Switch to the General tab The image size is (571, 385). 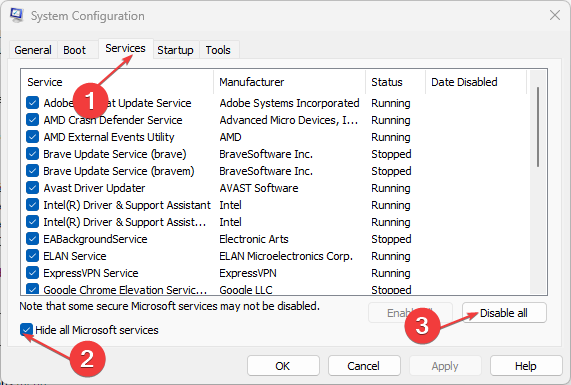[x=33, y=50]
